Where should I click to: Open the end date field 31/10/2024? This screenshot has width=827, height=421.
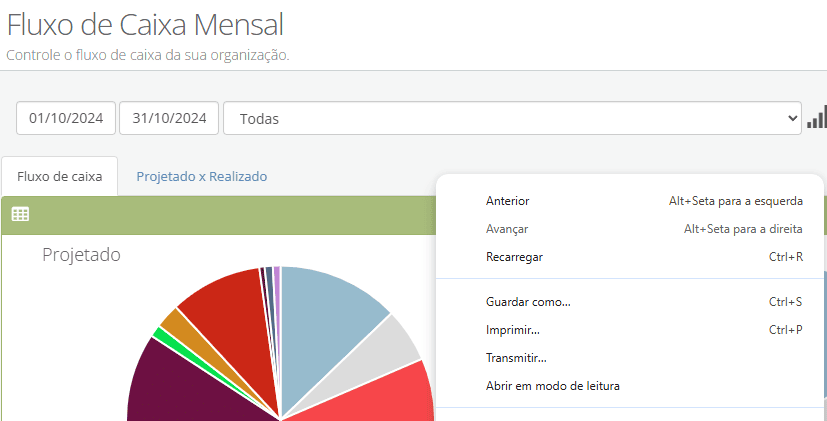click(169, 118)
